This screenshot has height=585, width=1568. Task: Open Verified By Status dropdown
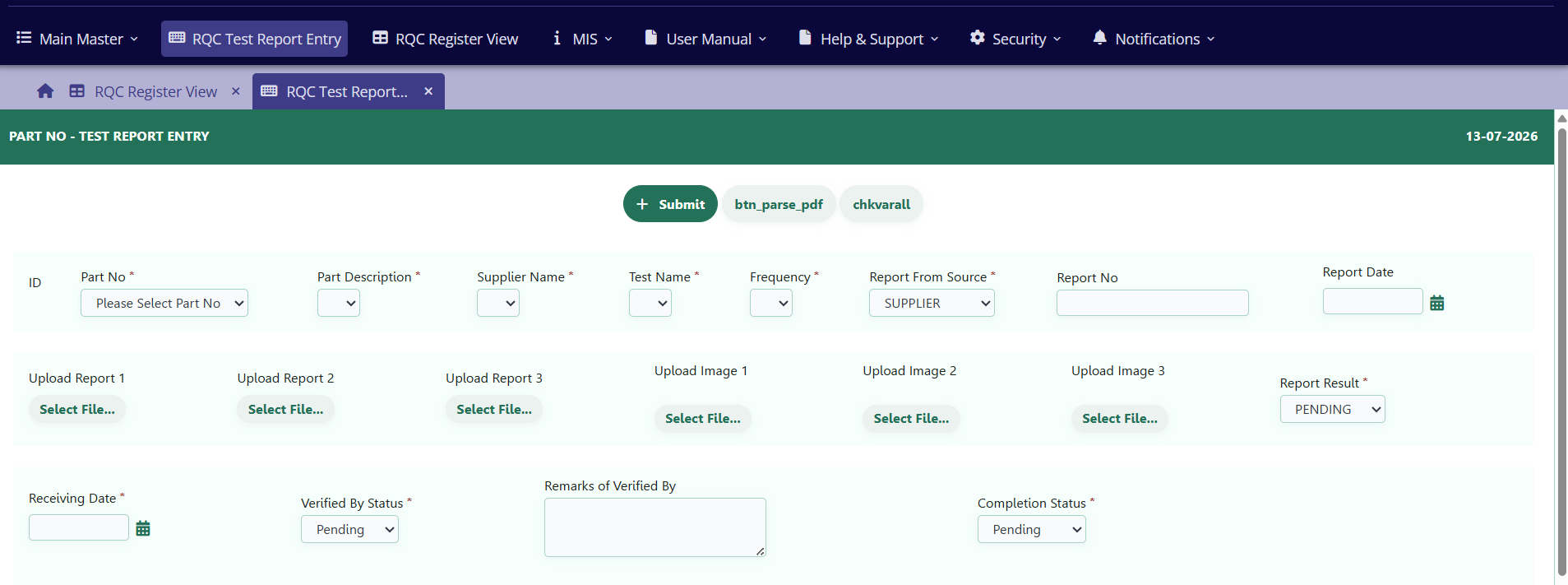pyautogui.click(x=349, y=529)
